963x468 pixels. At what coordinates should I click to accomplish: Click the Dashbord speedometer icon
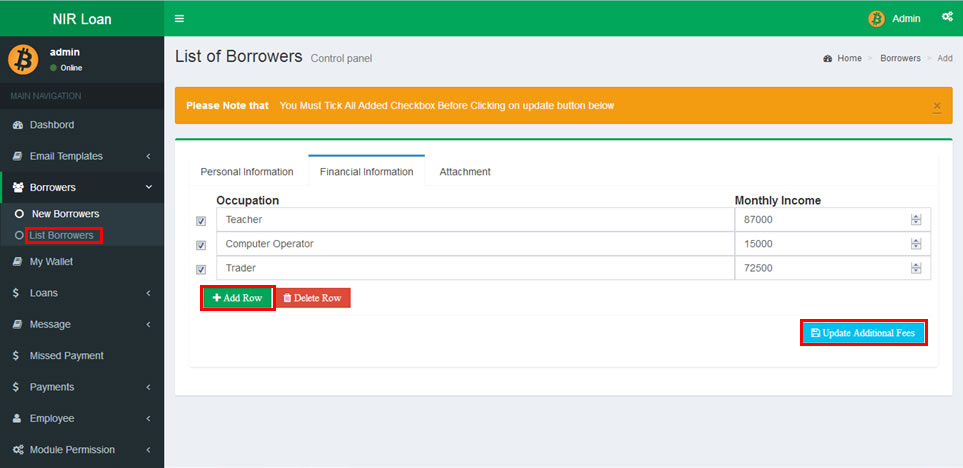tap(18, 125)
